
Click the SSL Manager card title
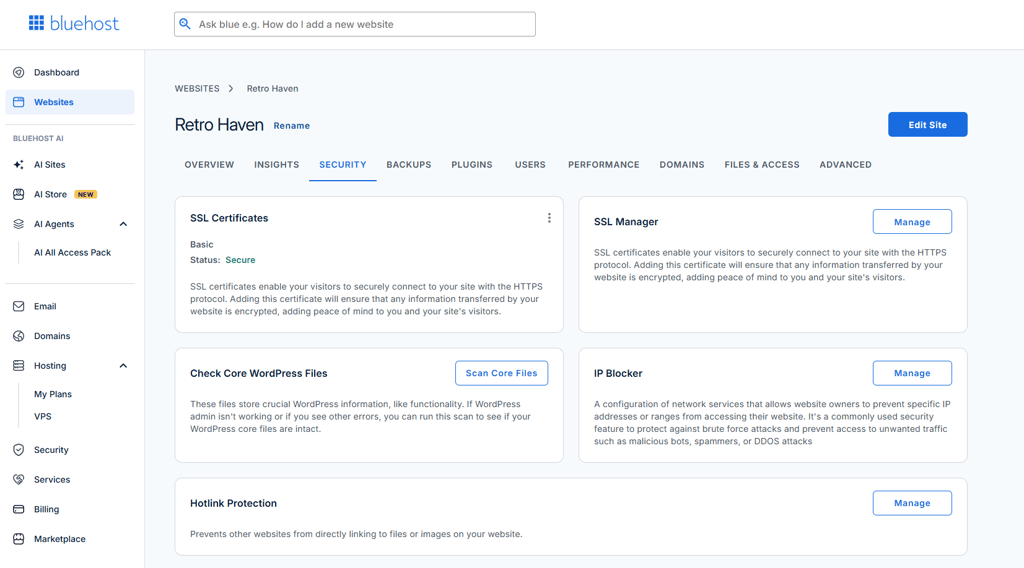coord(626,222)
